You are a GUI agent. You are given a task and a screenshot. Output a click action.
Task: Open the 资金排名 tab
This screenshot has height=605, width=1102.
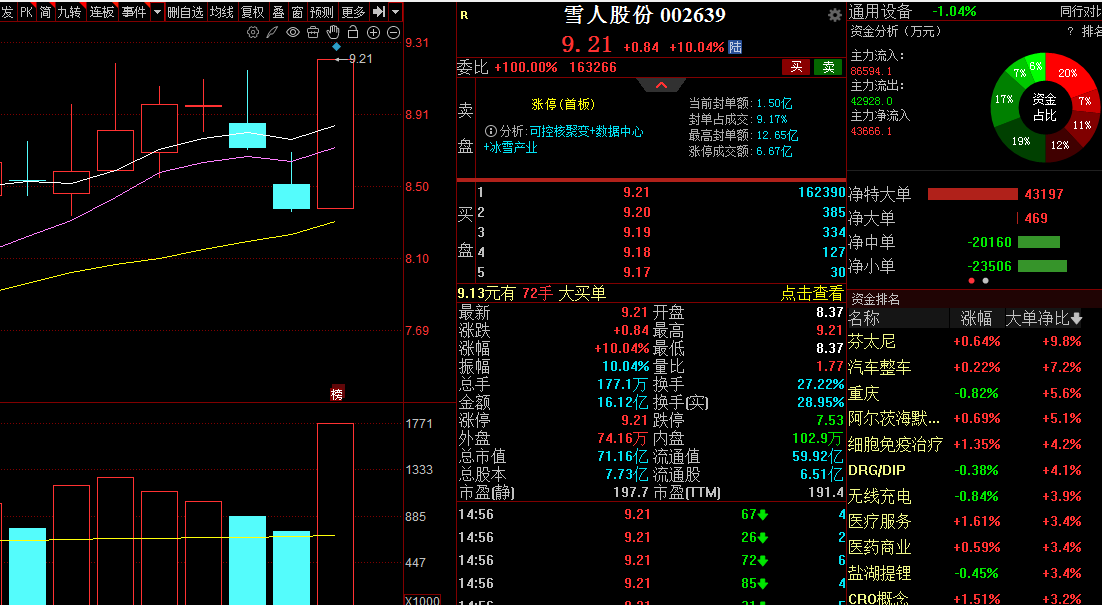pyautogui.click(x=875, y=299)
